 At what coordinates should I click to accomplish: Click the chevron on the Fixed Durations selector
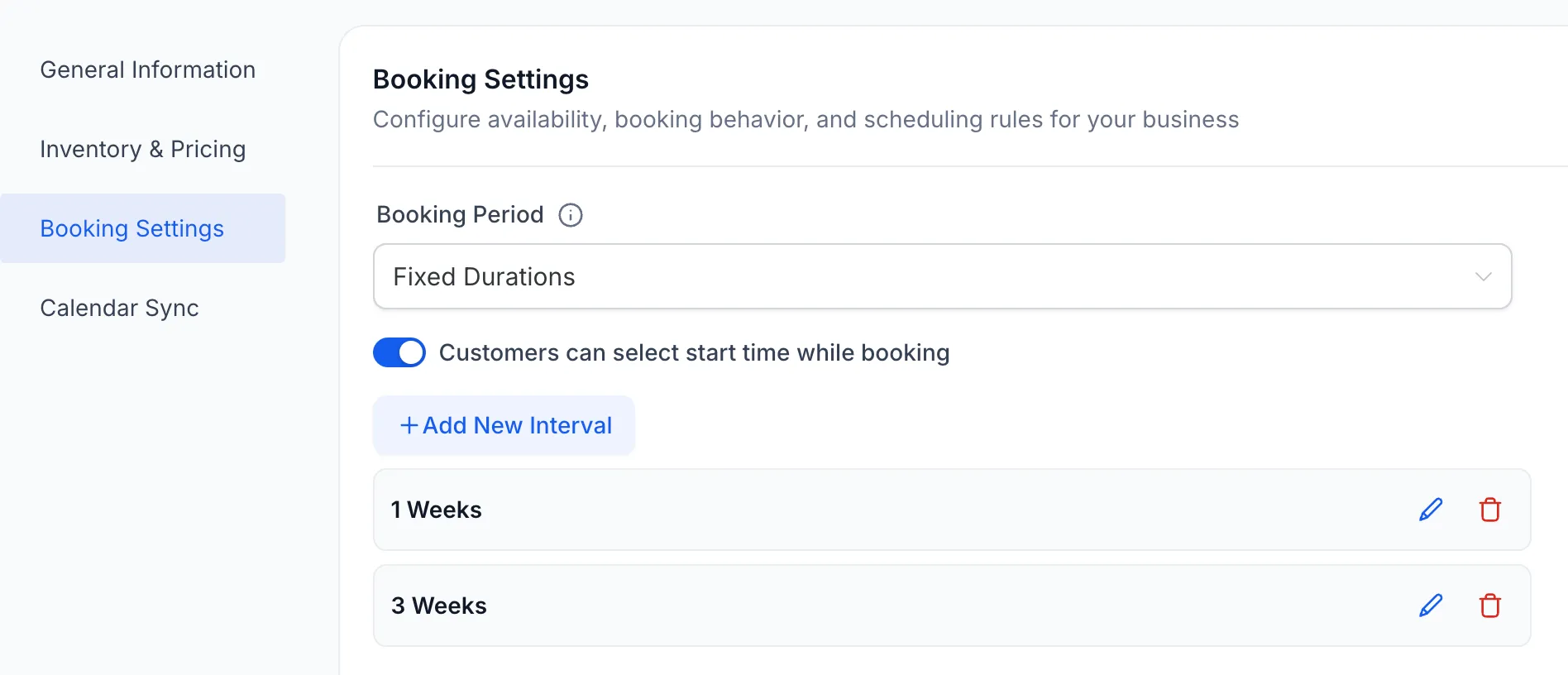pos(1483,276)
